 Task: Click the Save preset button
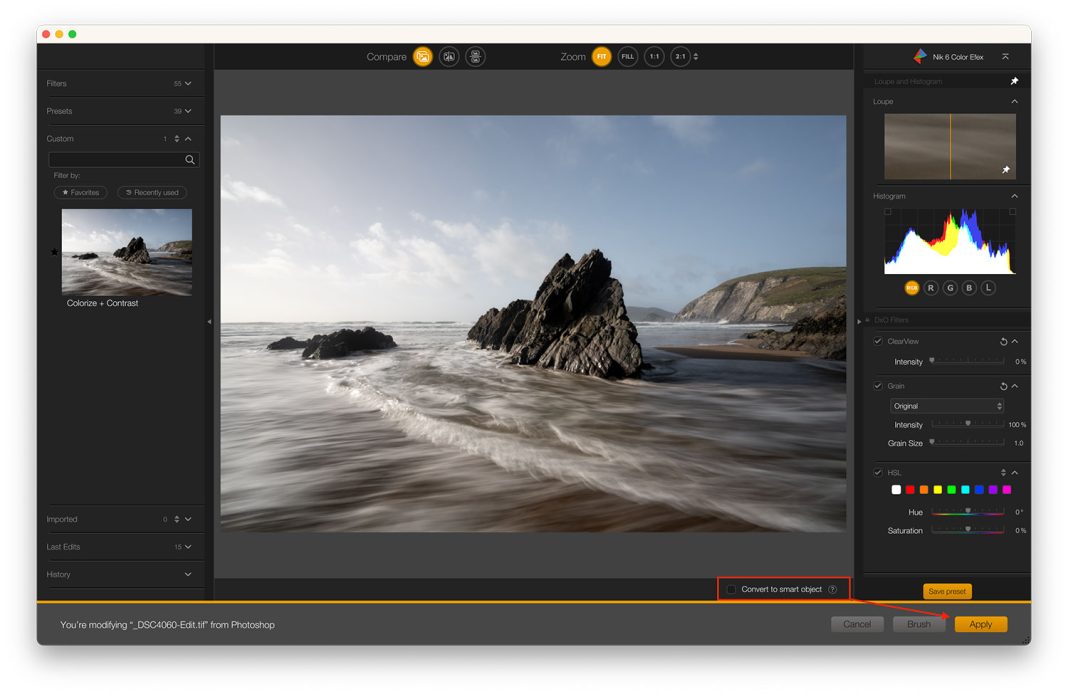pyautogui.click(x=947, y=591)
